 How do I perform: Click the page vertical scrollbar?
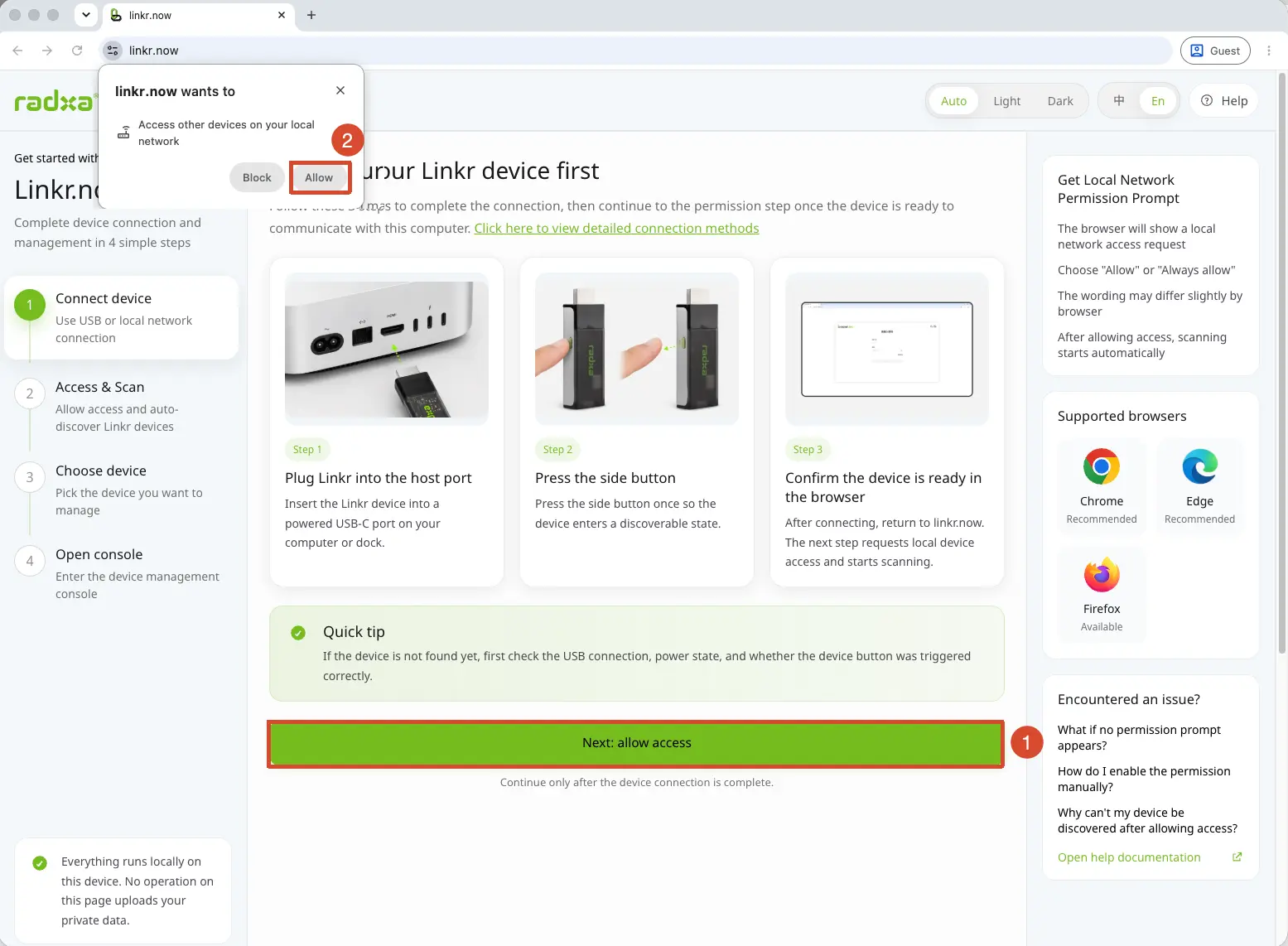pyautogui.click(x=1282, y=364)
